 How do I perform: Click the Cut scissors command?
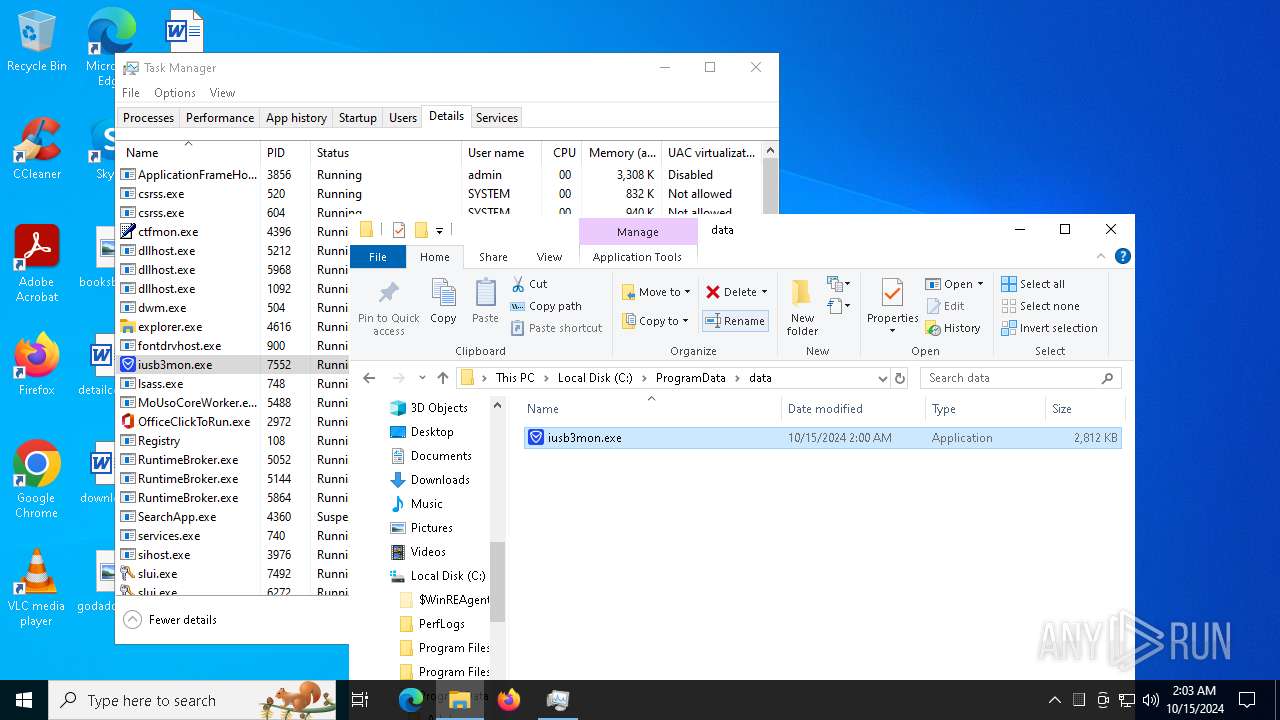click(x=529, y=284)
